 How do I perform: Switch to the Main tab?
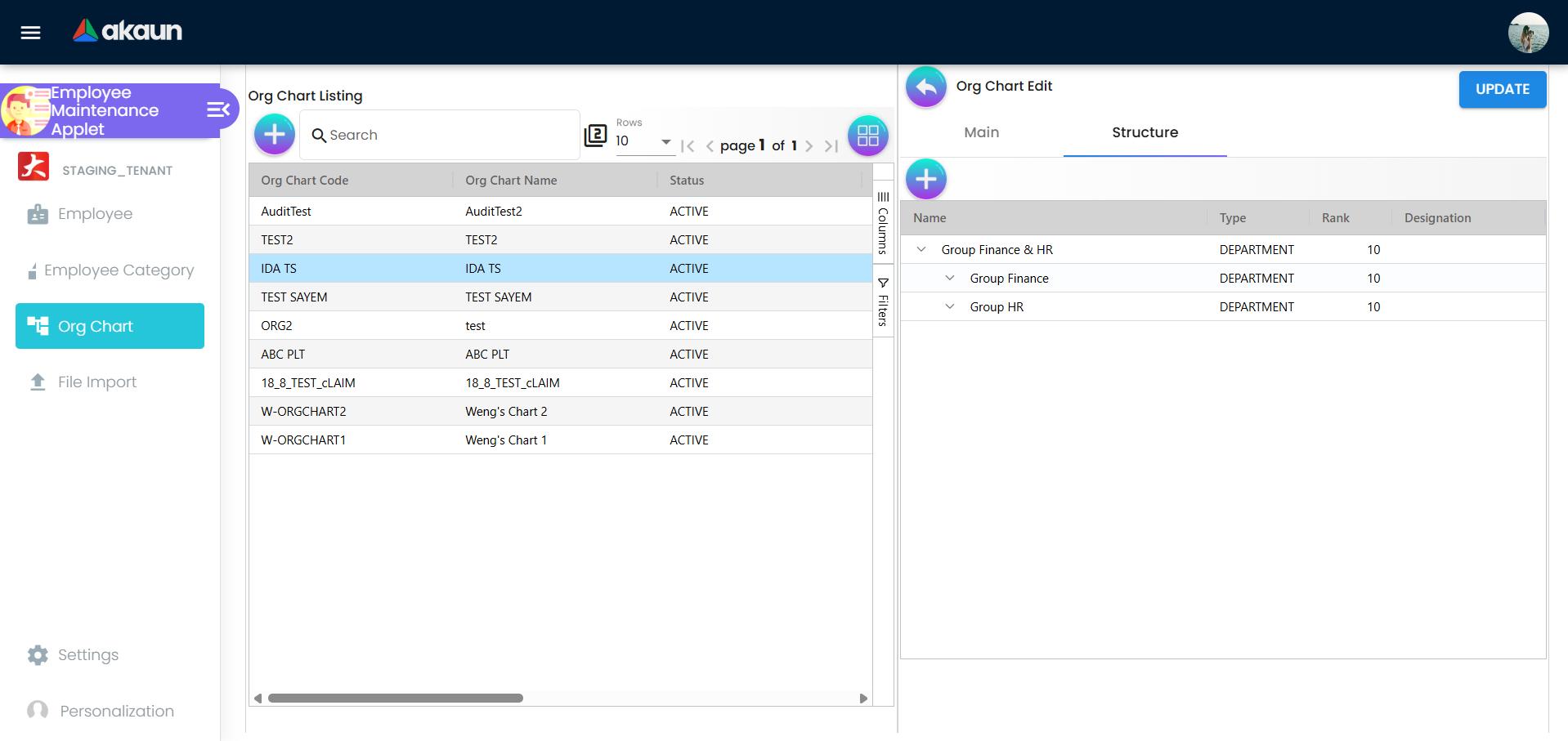981,132
